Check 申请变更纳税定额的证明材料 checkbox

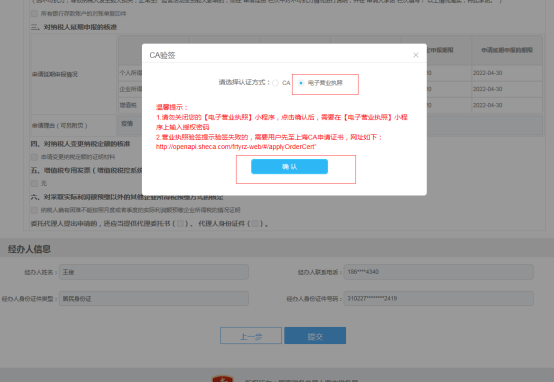coord(34,157)
